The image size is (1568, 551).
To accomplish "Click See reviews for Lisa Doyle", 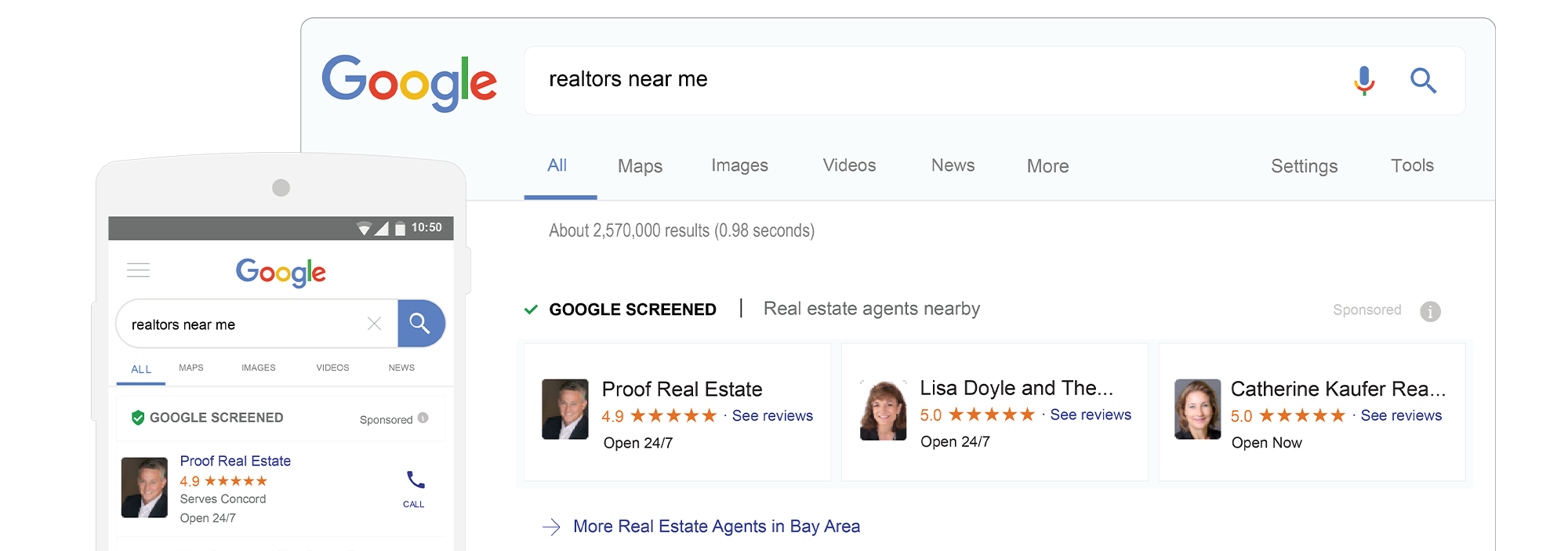I will (x=1091, y=415).
